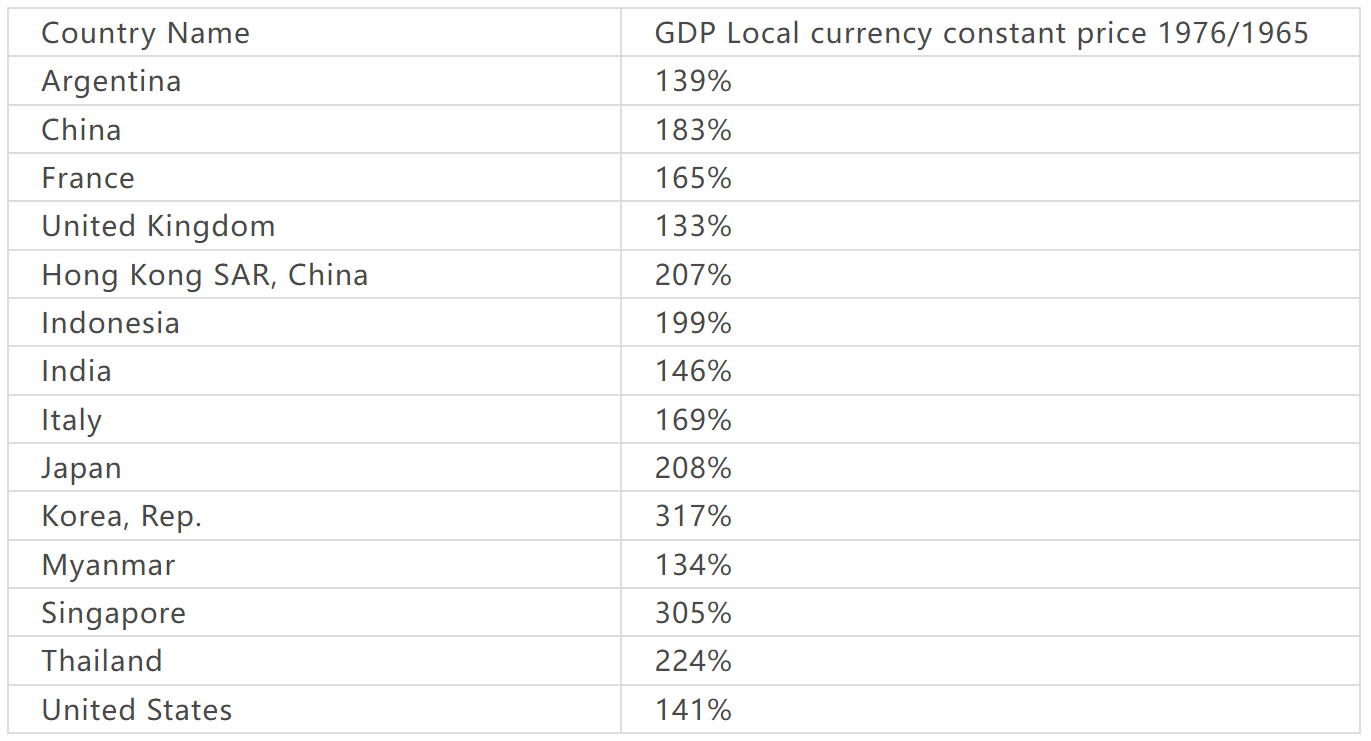Select the Argentina cell

111,81
